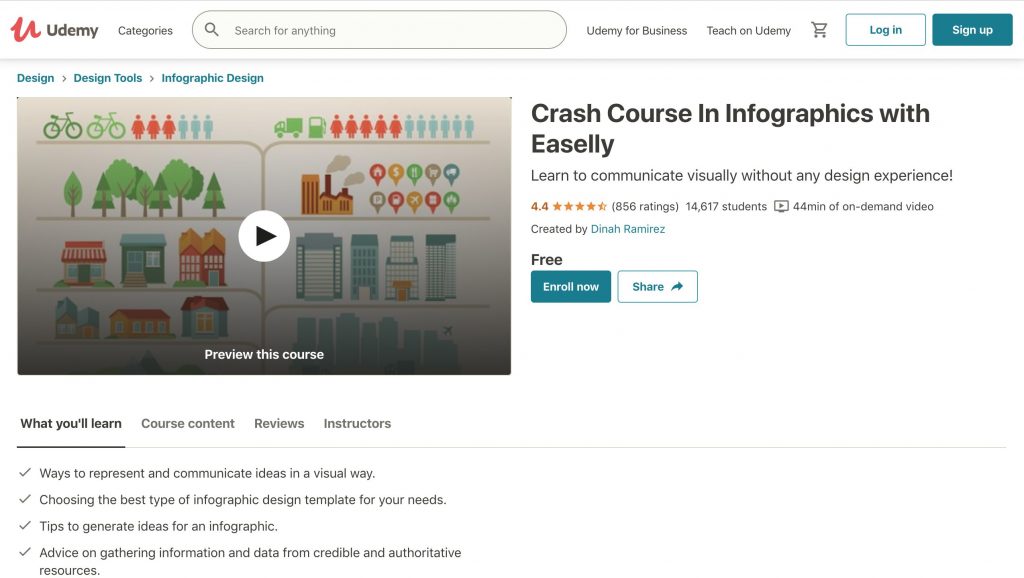Image resolution: width=1024 pixels, height=578 pixels.
Task: Open Teach on Udemy link
Action: [748, 31]
